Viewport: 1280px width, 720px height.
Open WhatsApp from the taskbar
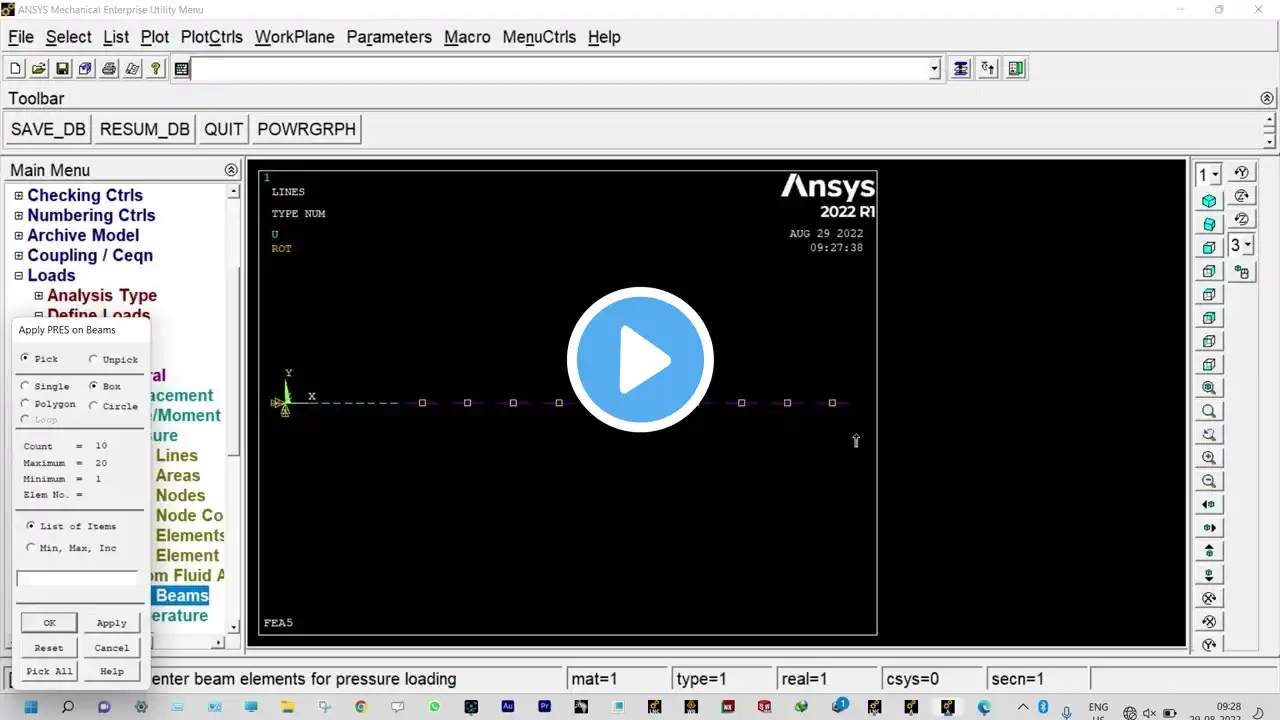tap(434, 707)
